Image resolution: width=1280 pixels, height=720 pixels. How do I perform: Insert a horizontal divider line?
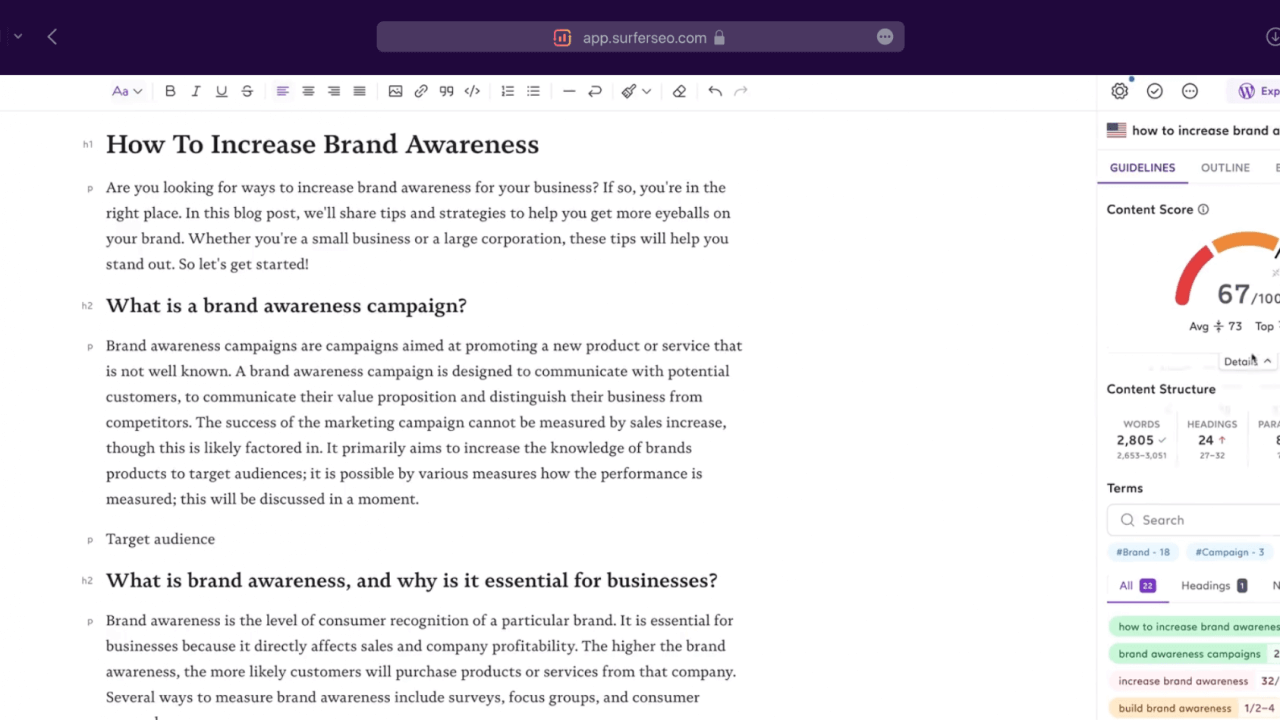pyautogui.click(x=569, y=91)
